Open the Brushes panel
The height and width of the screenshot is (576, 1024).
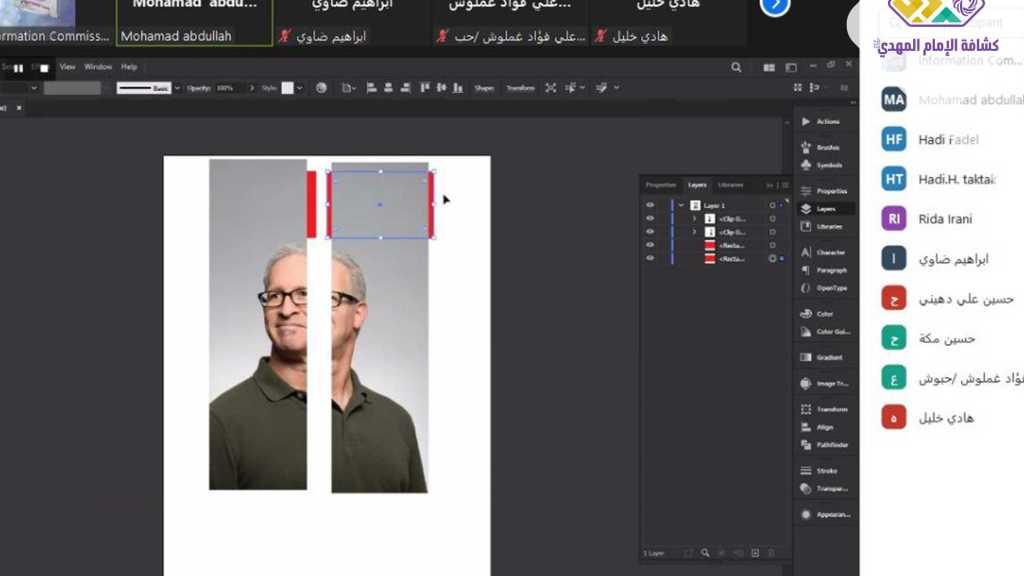click(x=807, y=147)
